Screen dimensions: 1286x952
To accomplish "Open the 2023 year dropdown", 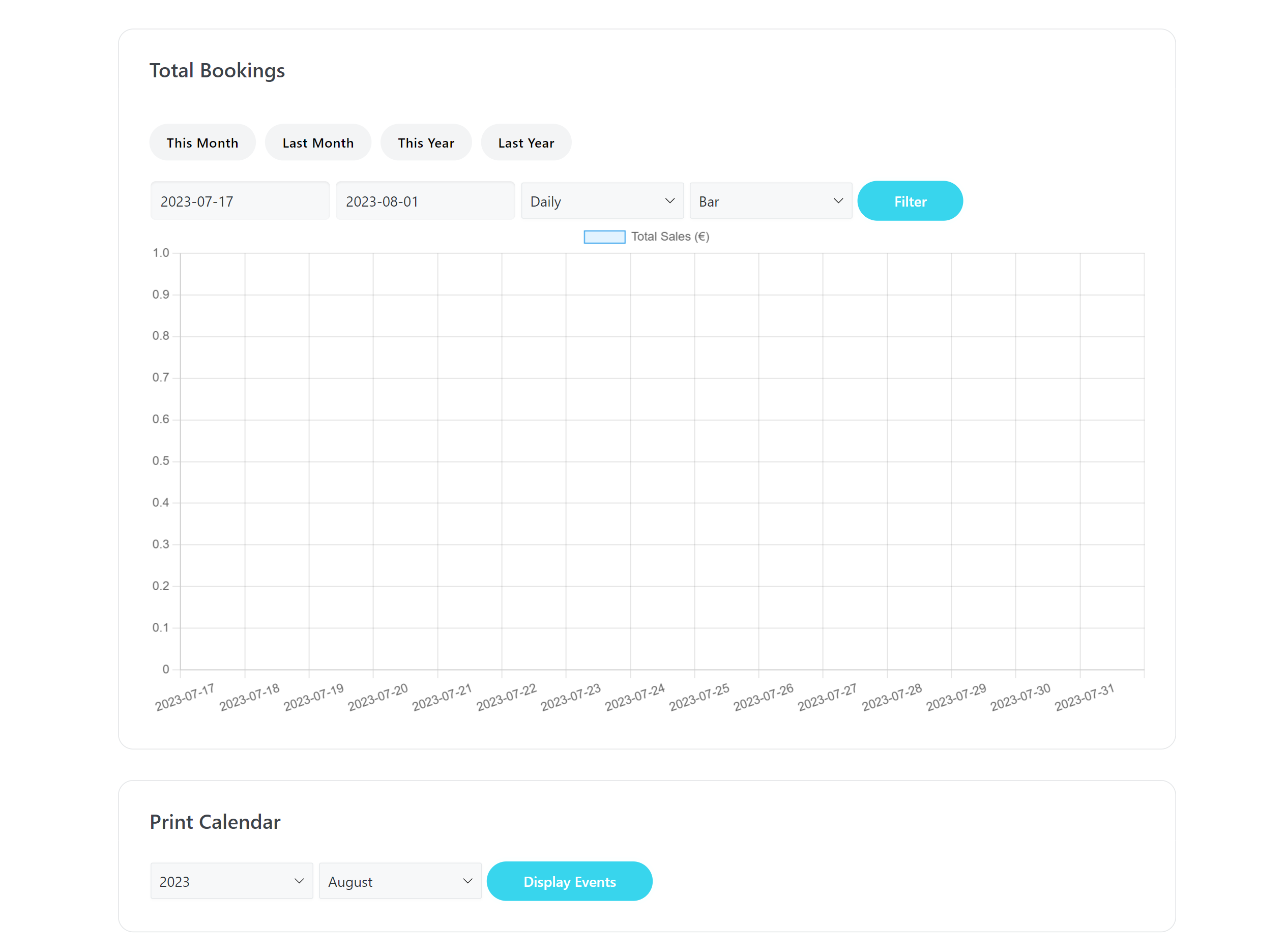I will click(231, 881).
